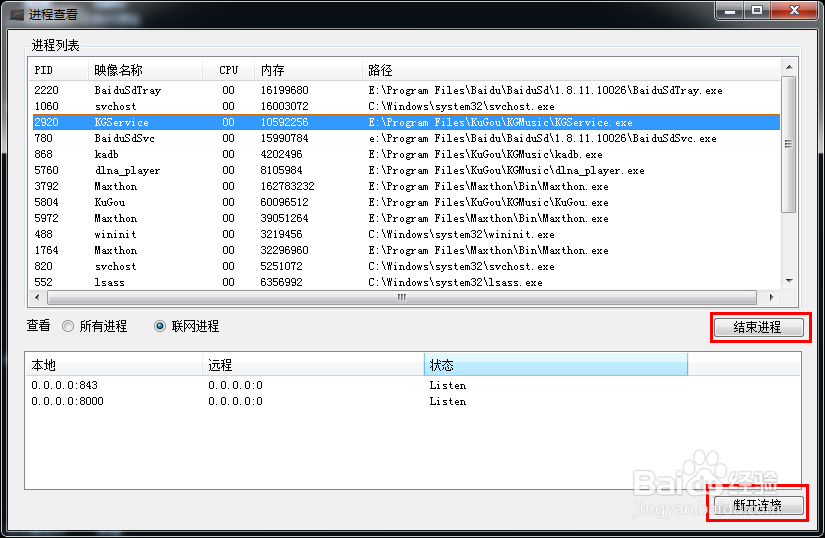This screenshot has width=825, height=538.
Task: Click the 进程查看 window title icon
Action: pos(17,14)
